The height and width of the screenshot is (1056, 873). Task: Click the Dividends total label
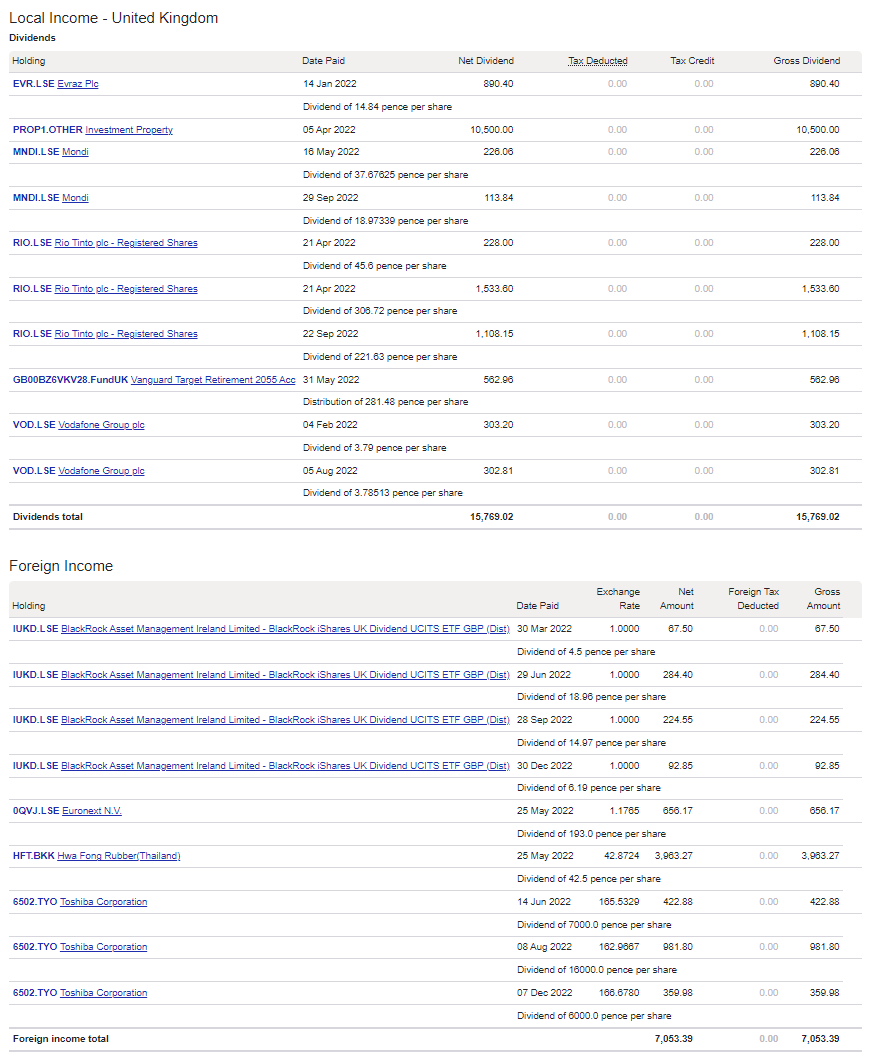coord(48,517)
